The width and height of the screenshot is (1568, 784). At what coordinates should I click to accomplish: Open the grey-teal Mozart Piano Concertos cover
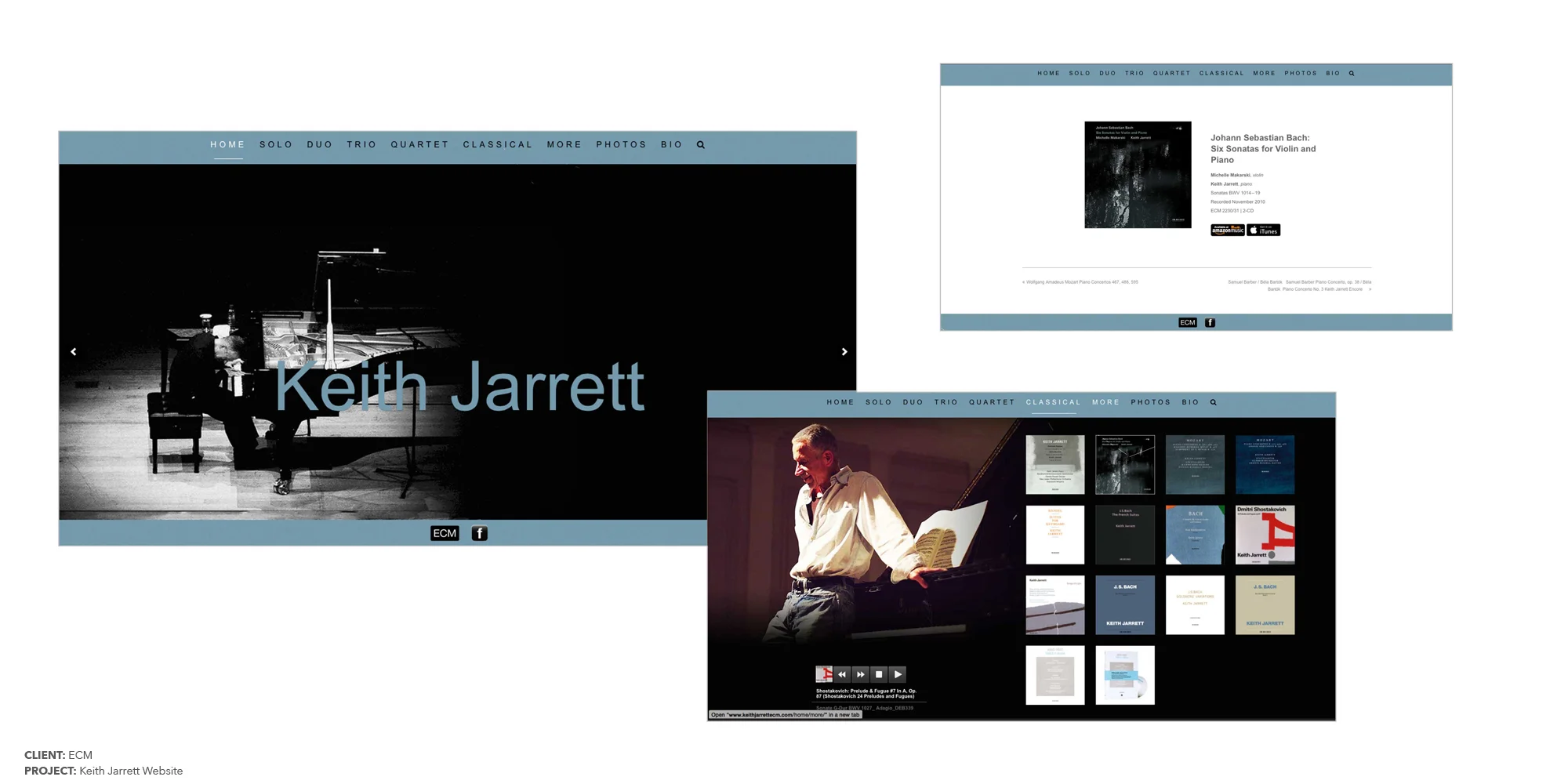[1195, 465]
